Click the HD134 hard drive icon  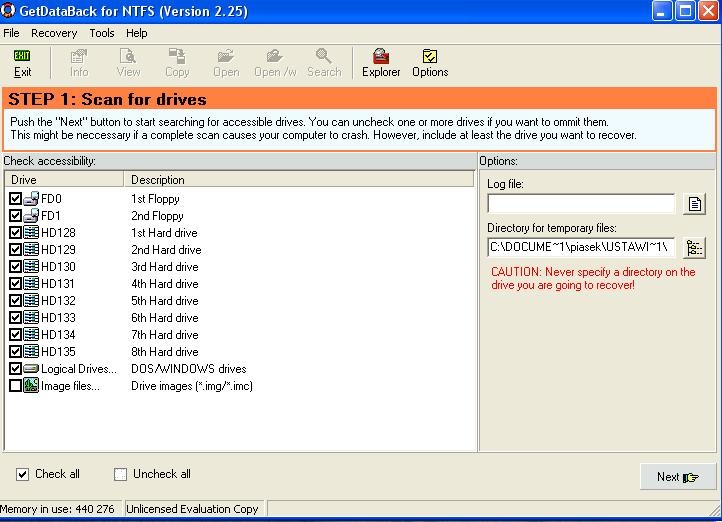click(31, 335)
